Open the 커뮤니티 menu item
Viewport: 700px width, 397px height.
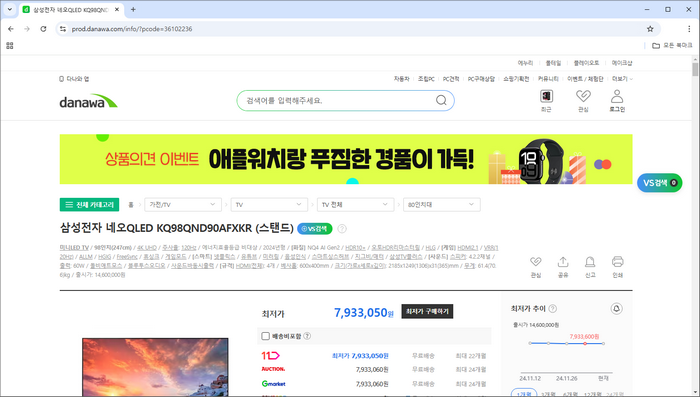pyautogui.click(x=548, y=79)
